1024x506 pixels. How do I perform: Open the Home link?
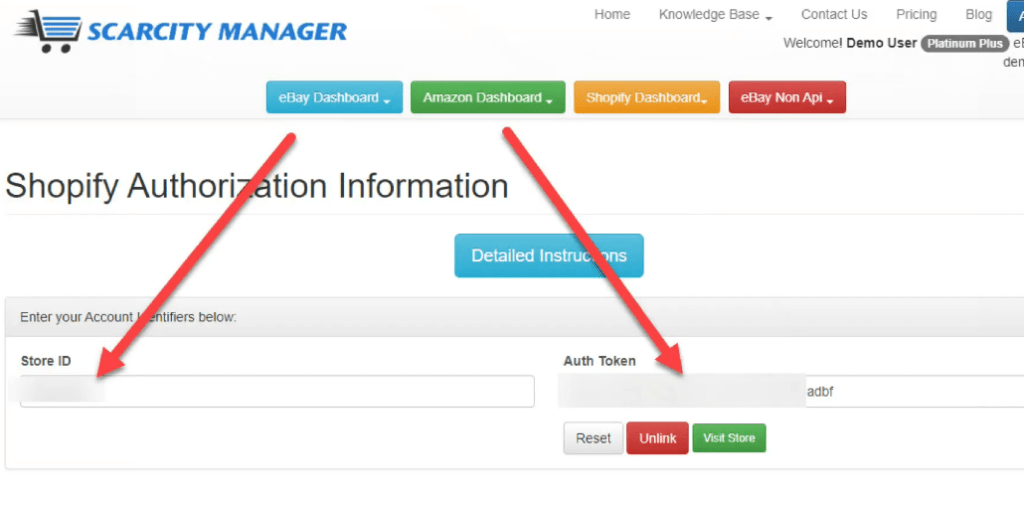point(612,14)
